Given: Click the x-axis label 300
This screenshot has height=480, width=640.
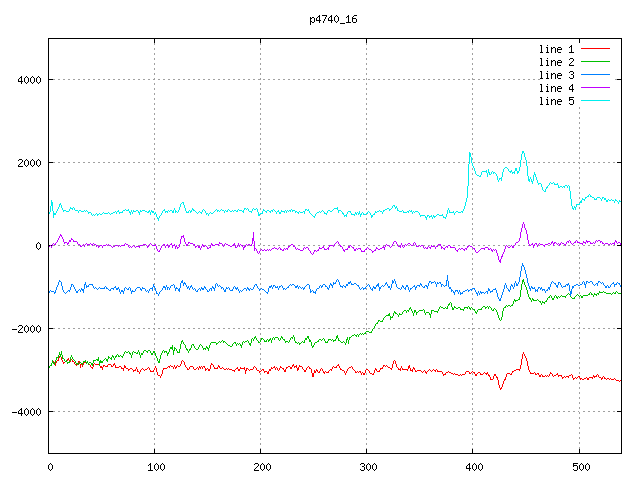Looking at the screenshot, I should point(368,467).
